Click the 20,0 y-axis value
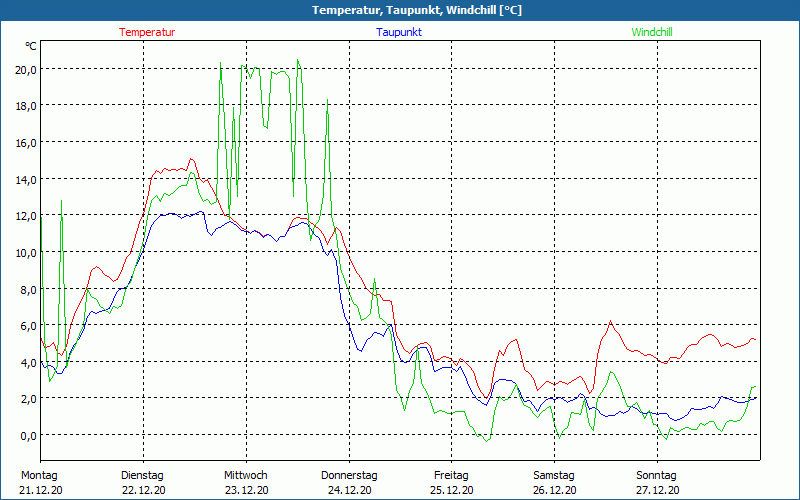 [x=26, y=69]
